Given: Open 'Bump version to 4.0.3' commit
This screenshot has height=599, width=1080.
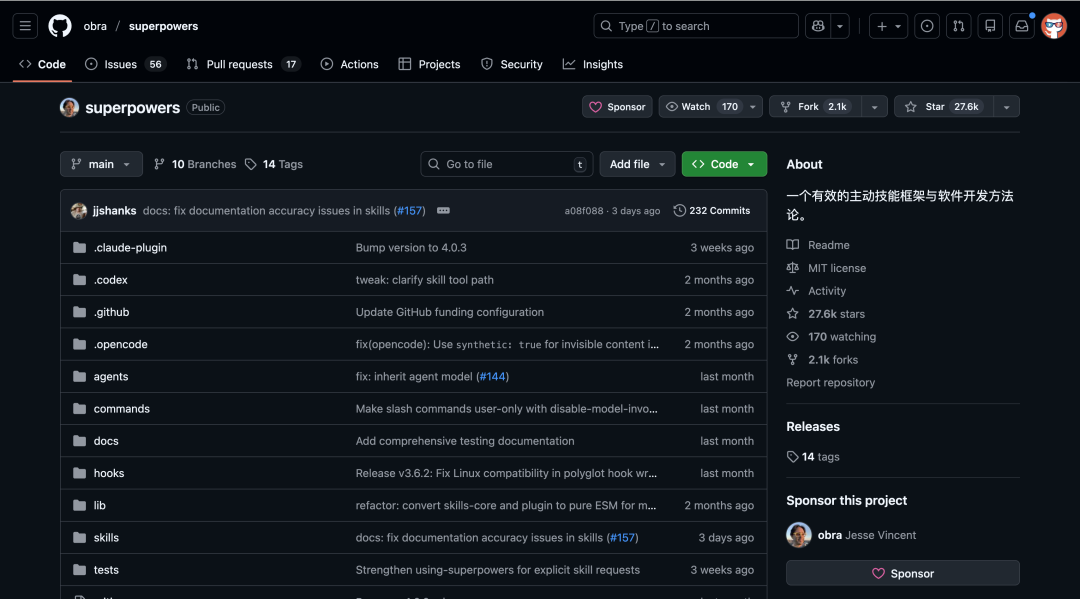Looking at the screenshot, I should coord(411,247).
